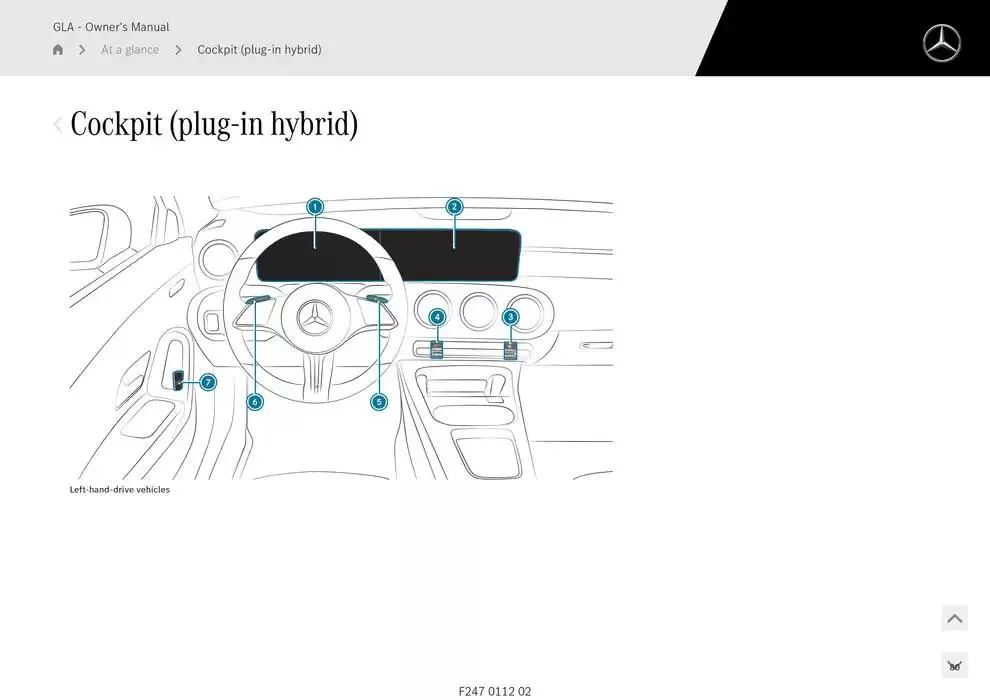Select the Cockpit (plug-in hybrid) breadcrumb item

(x=259, y=49)
